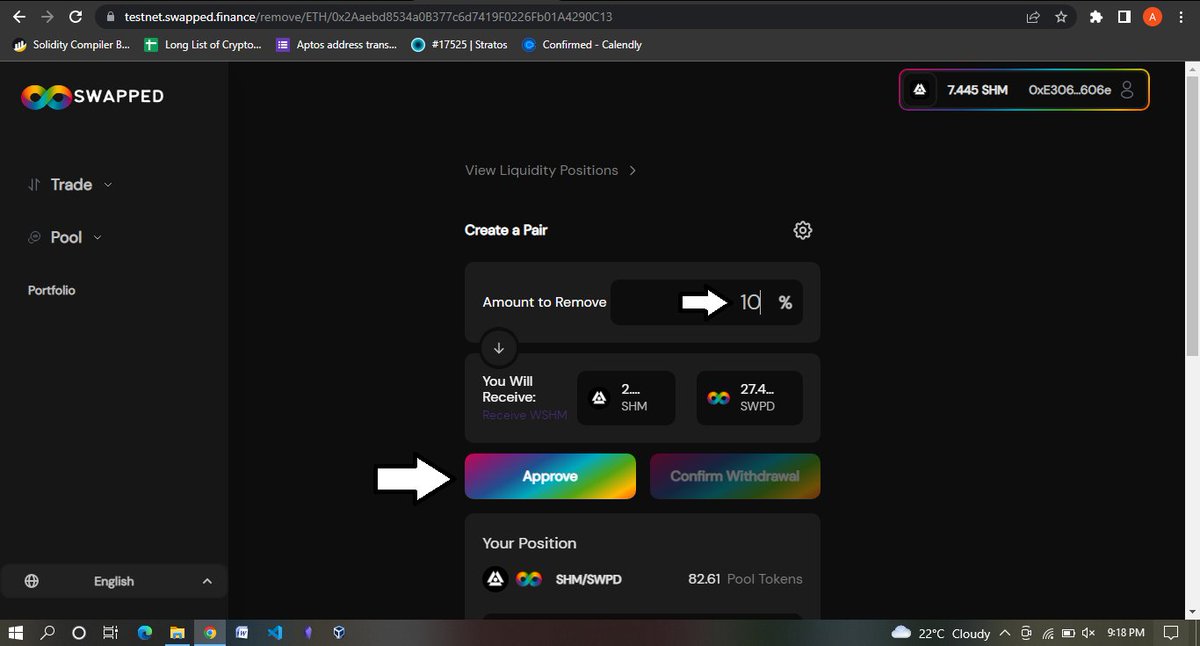Open the browser extensions puzzle menu
Screen dimensions: 1200x646
tap(1096, 17)
